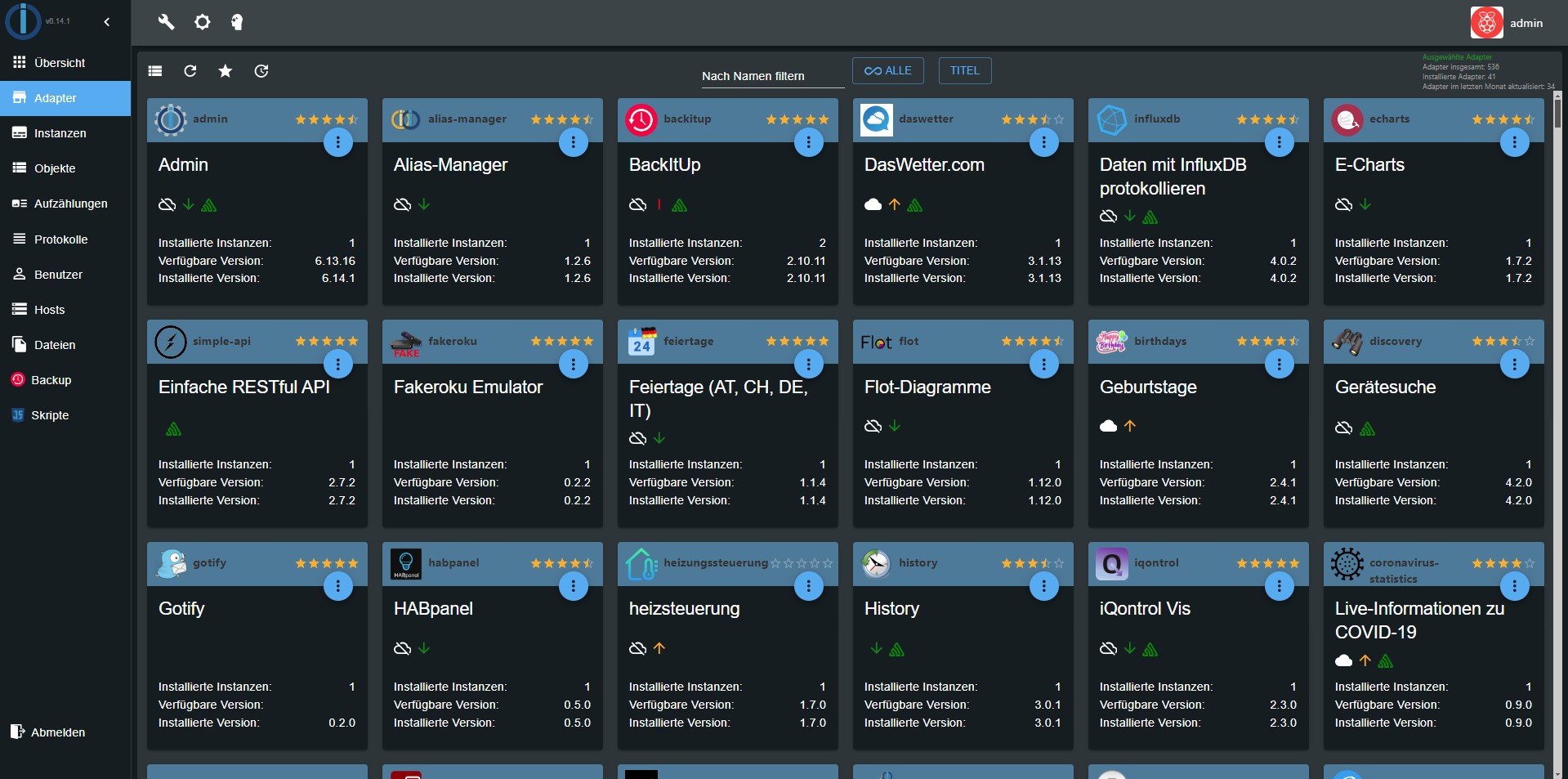The height and width of the screenshot is (779, 1568).
Task: Click the fakeroku adapter logo
Action: (x=406, y=343)
